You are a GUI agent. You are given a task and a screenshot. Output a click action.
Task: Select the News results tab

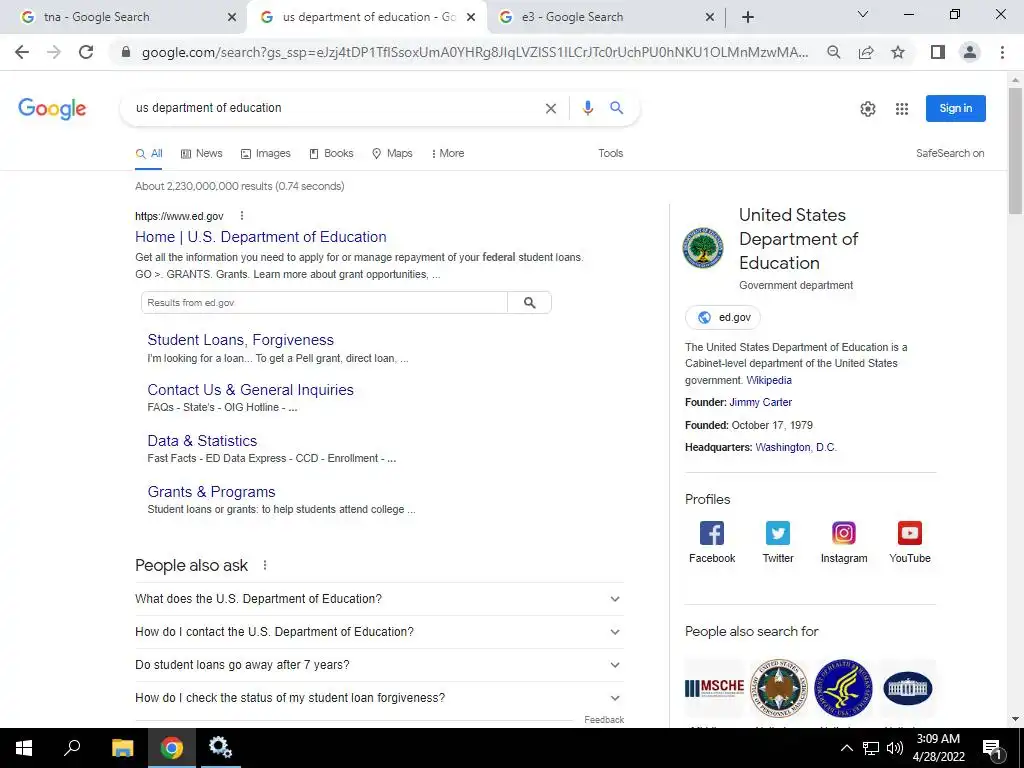pos(202,153)
